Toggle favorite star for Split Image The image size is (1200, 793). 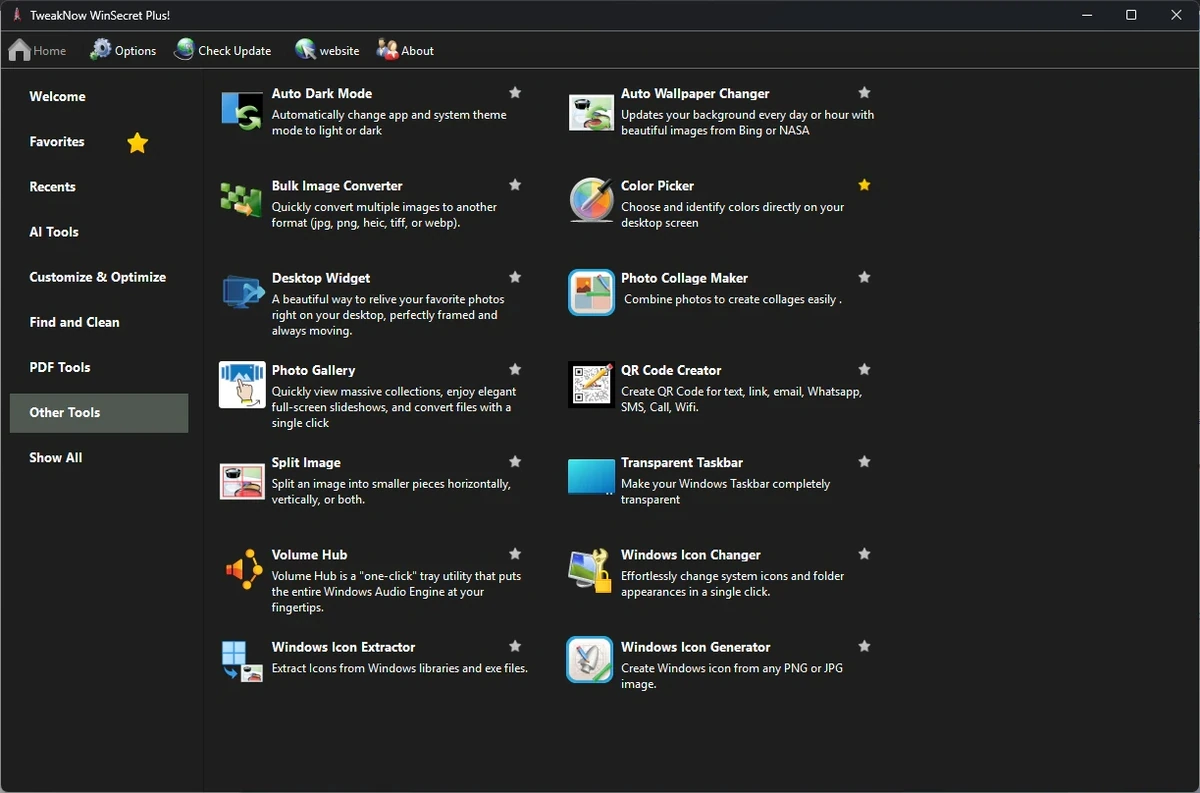click(x=515, y=462)
